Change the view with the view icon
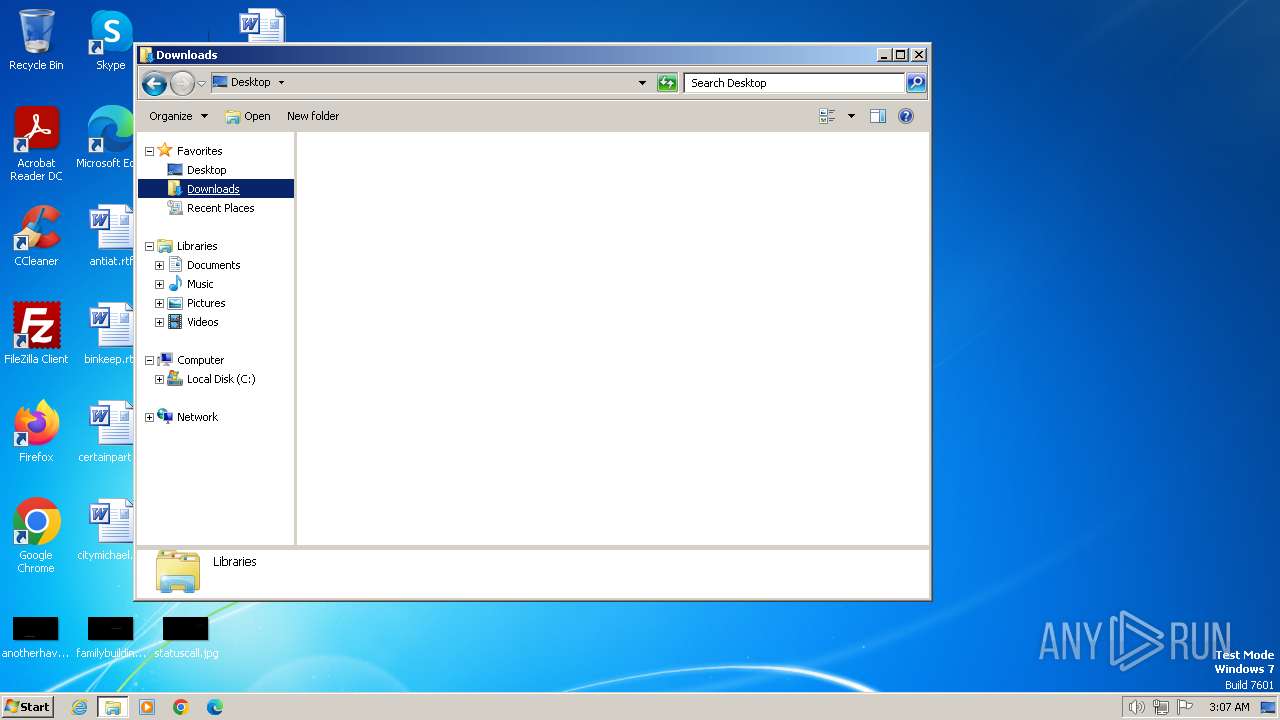Image resolution: width=1280 pixels, height=720 pixels. (827, 116)
